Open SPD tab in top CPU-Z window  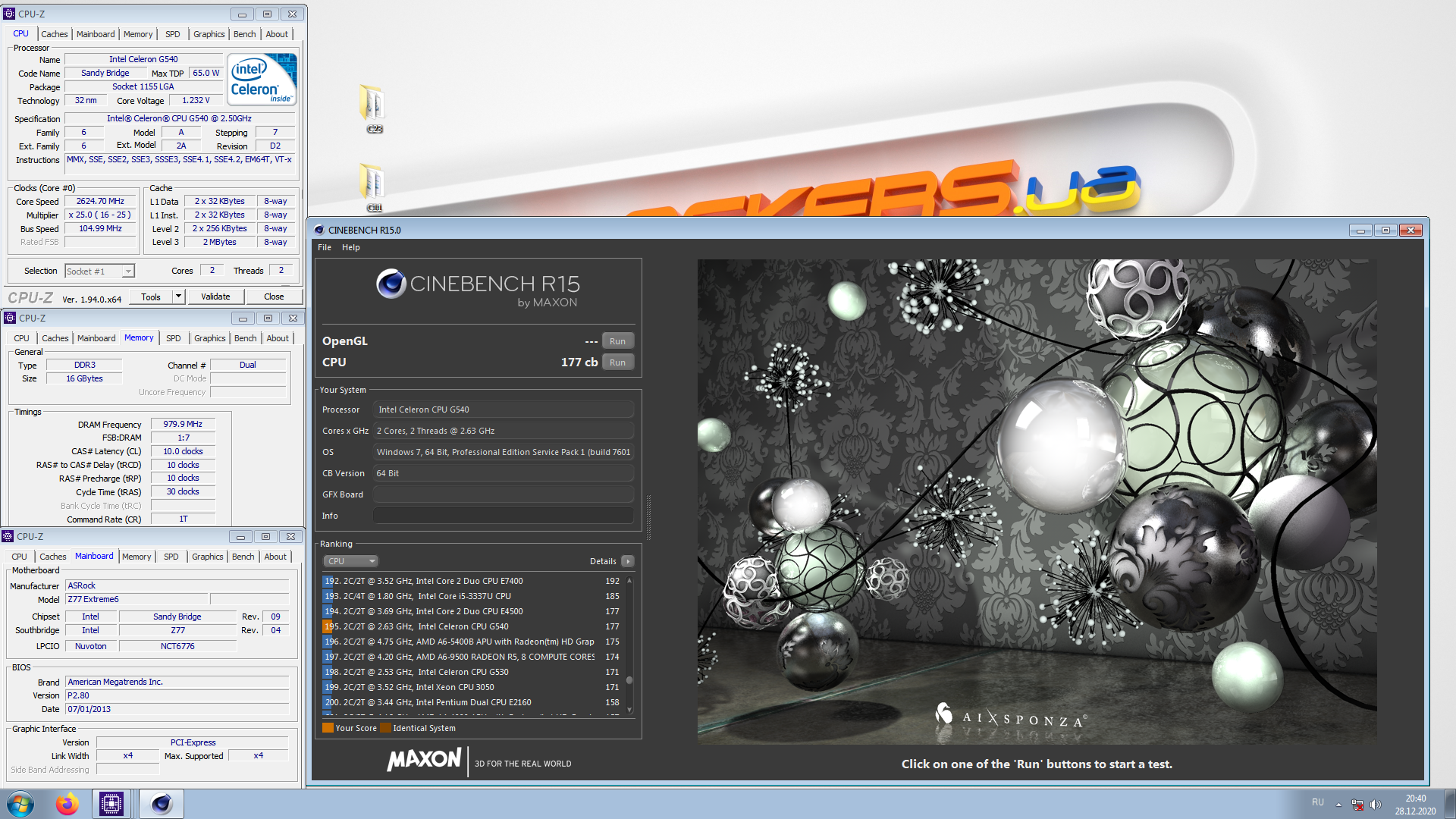click(x=173, y=34)
